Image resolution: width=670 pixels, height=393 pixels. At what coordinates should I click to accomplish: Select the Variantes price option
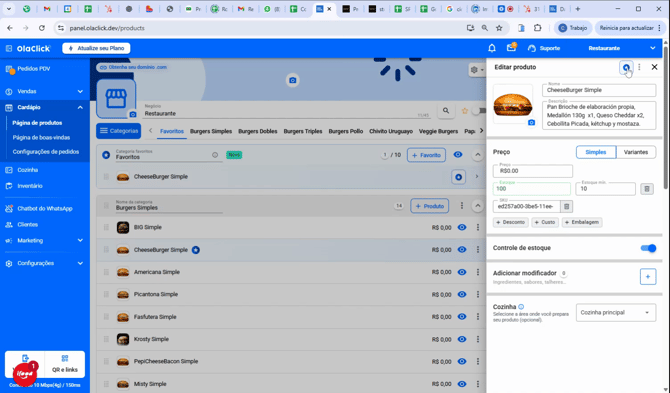click(x=636, y=152)
